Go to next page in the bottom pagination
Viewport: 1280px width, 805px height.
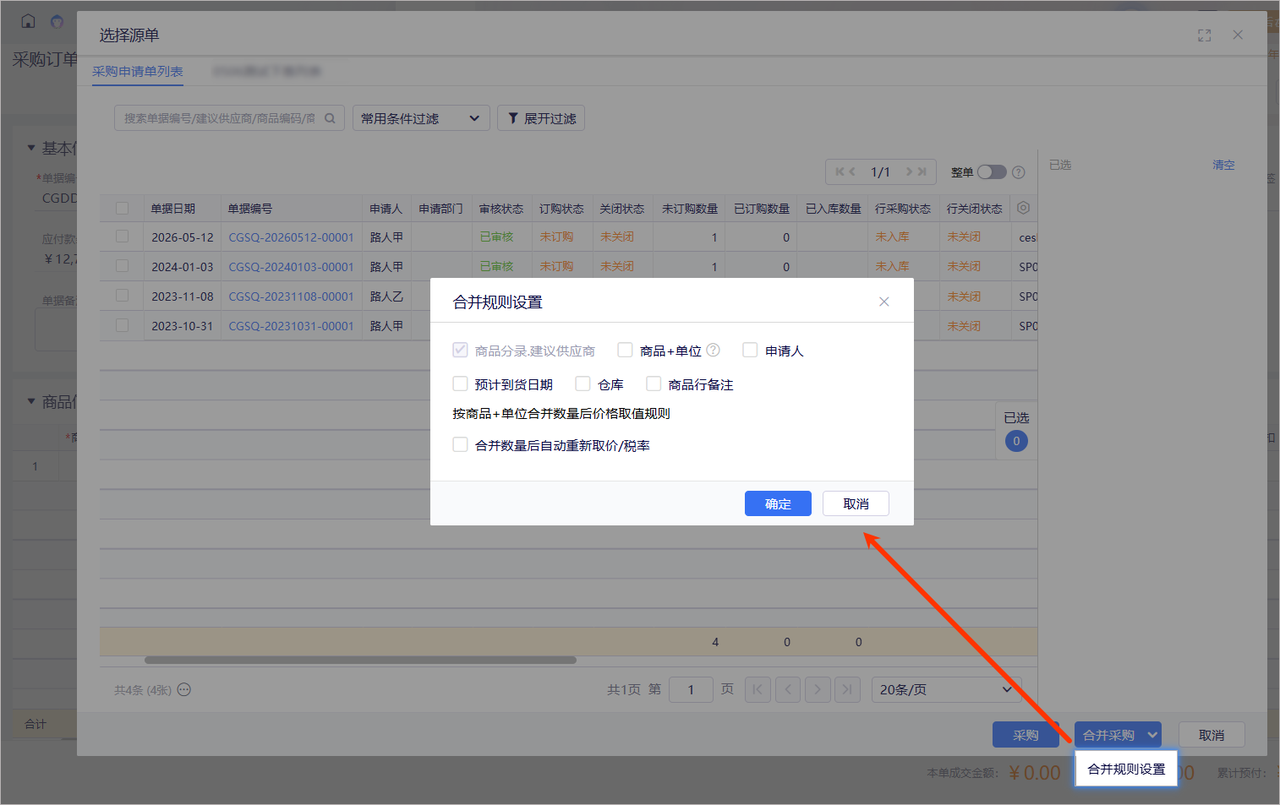(818, 689)
